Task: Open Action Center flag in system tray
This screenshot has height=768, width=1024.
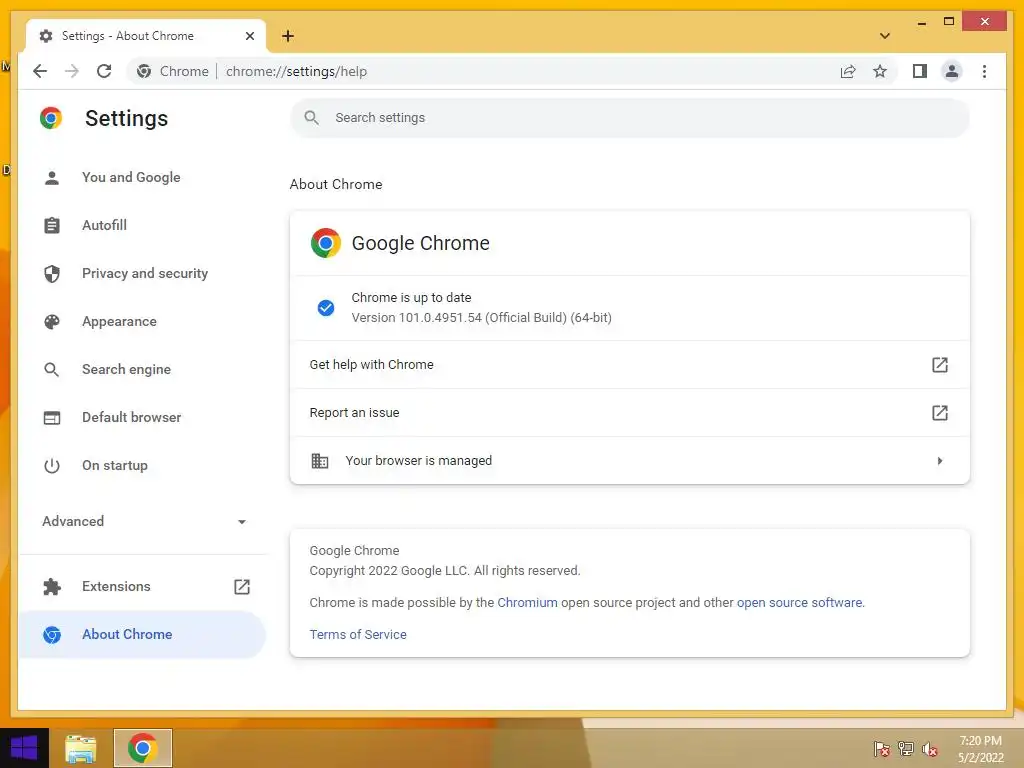Action: point(881,748)
